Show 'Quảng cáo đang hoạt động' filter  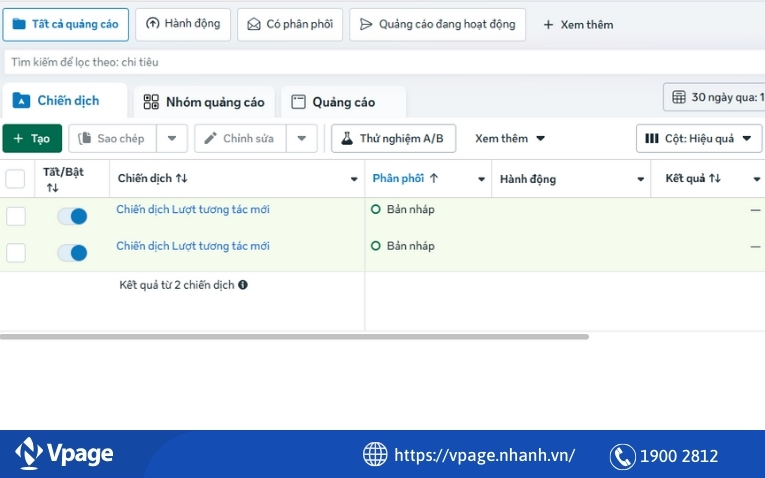pyautogui.click(x=437, y=24)
